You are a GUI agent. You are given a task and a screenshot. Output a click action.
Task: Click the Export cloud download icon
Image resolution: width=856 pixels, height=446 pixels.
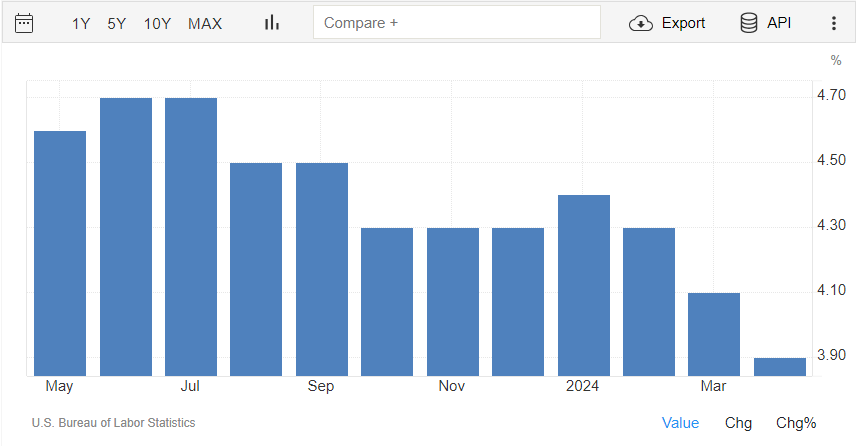(640, 23)
